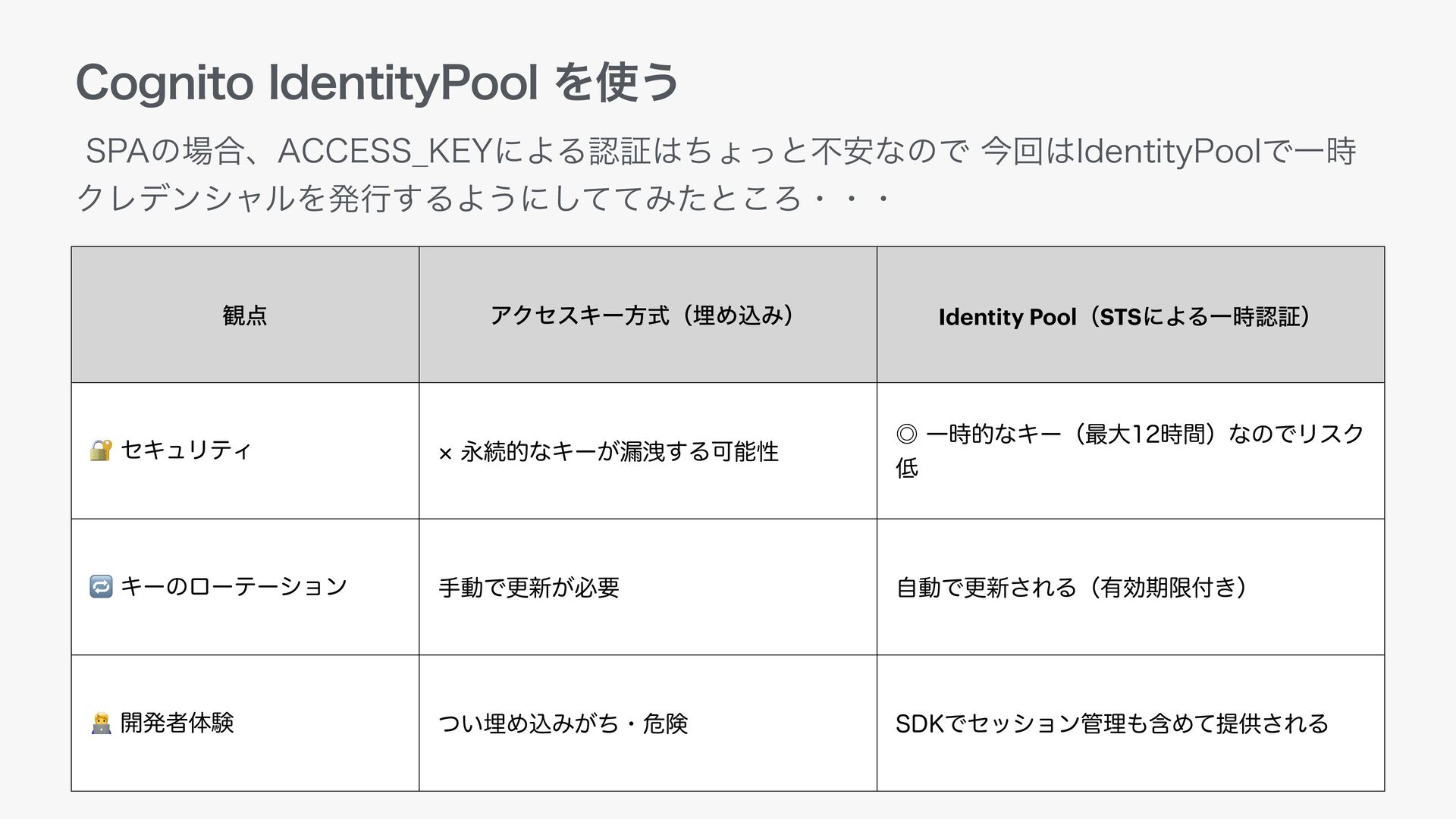Click the 手動で更新が必要 cell

click(x=529, y=587)
